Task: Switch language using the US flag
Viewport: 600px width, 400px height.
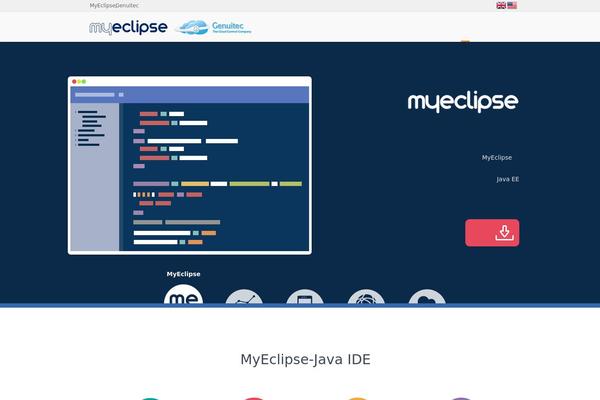Action: (x=512, y=5)
